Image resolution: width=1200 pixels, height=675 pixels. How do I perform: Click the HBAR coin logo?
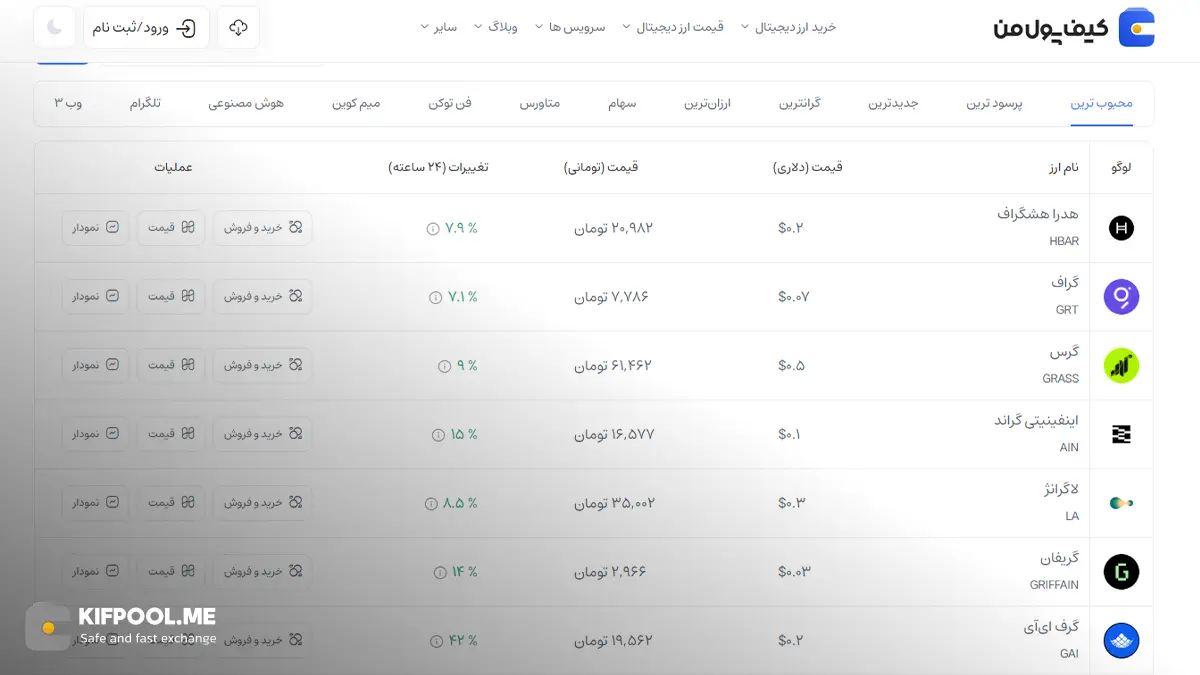(x=1120, y=228)
